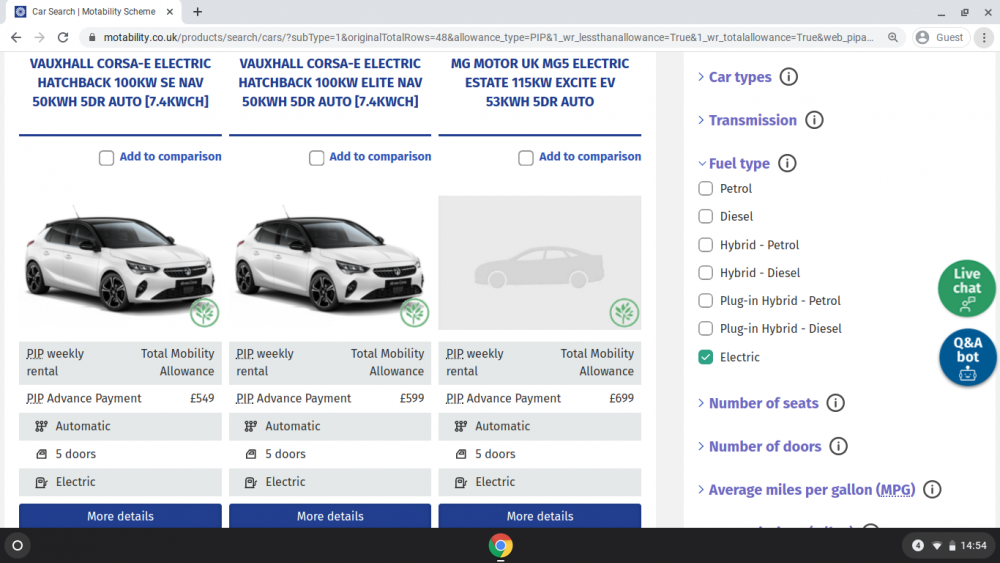Viewport: 1000px width, 563px height.
Task: Open the Transmission info icon
Action: click(x=814, y=120)
